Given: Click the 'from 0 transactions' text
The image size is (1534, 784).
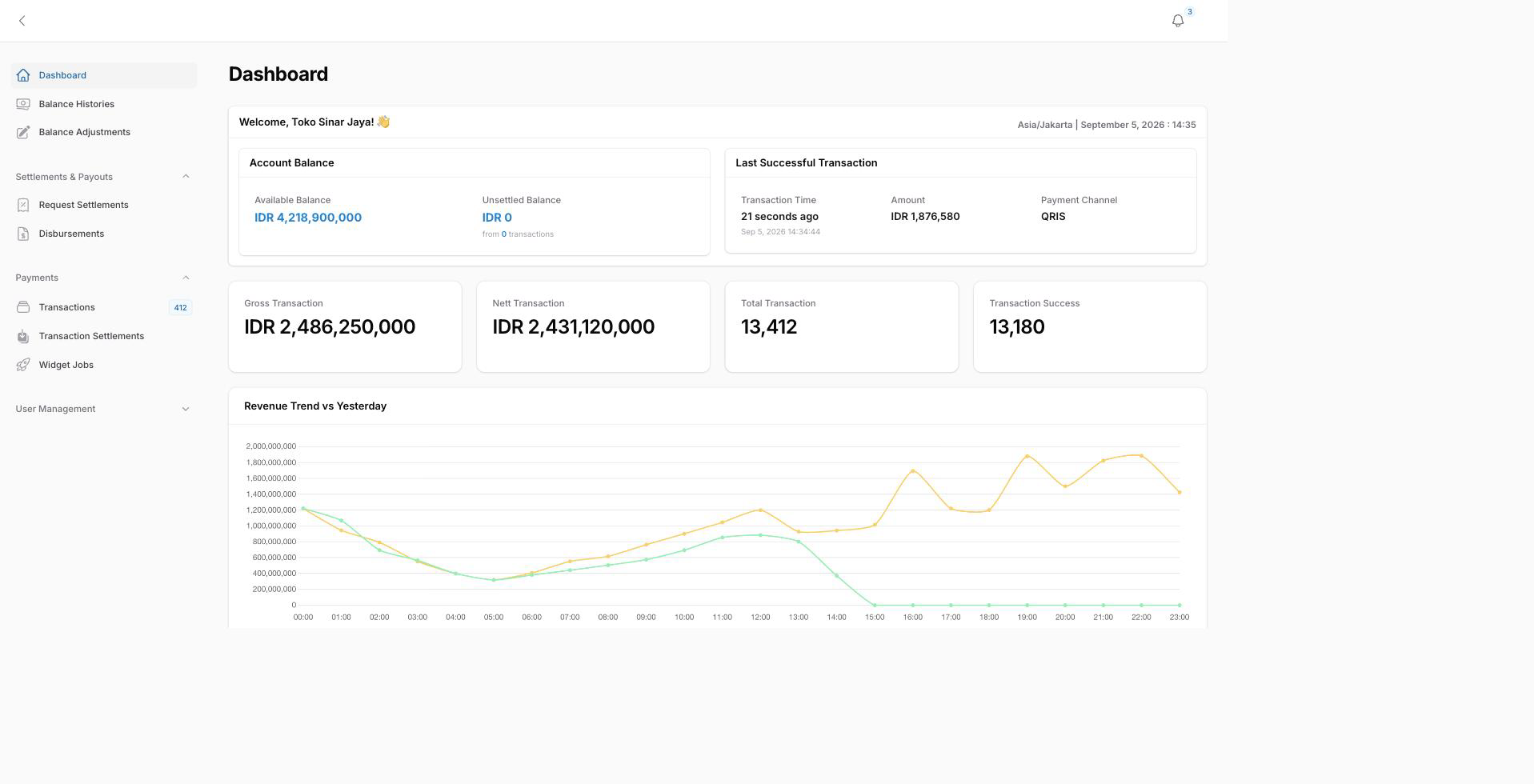Looking at the screenshot, I should tap(518, 234).
